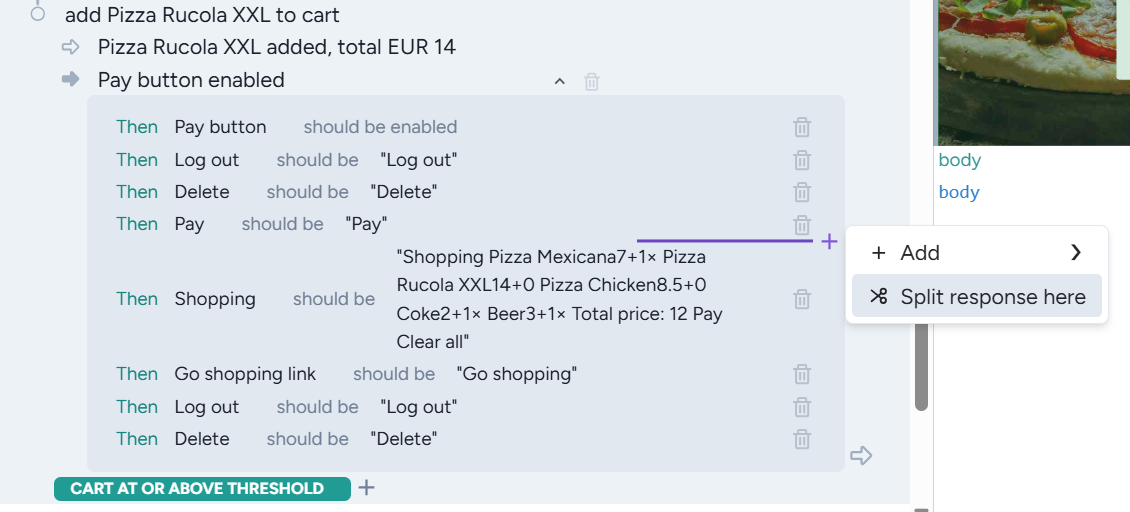Delete the Shopping cart text assertion row

point(802,299)
